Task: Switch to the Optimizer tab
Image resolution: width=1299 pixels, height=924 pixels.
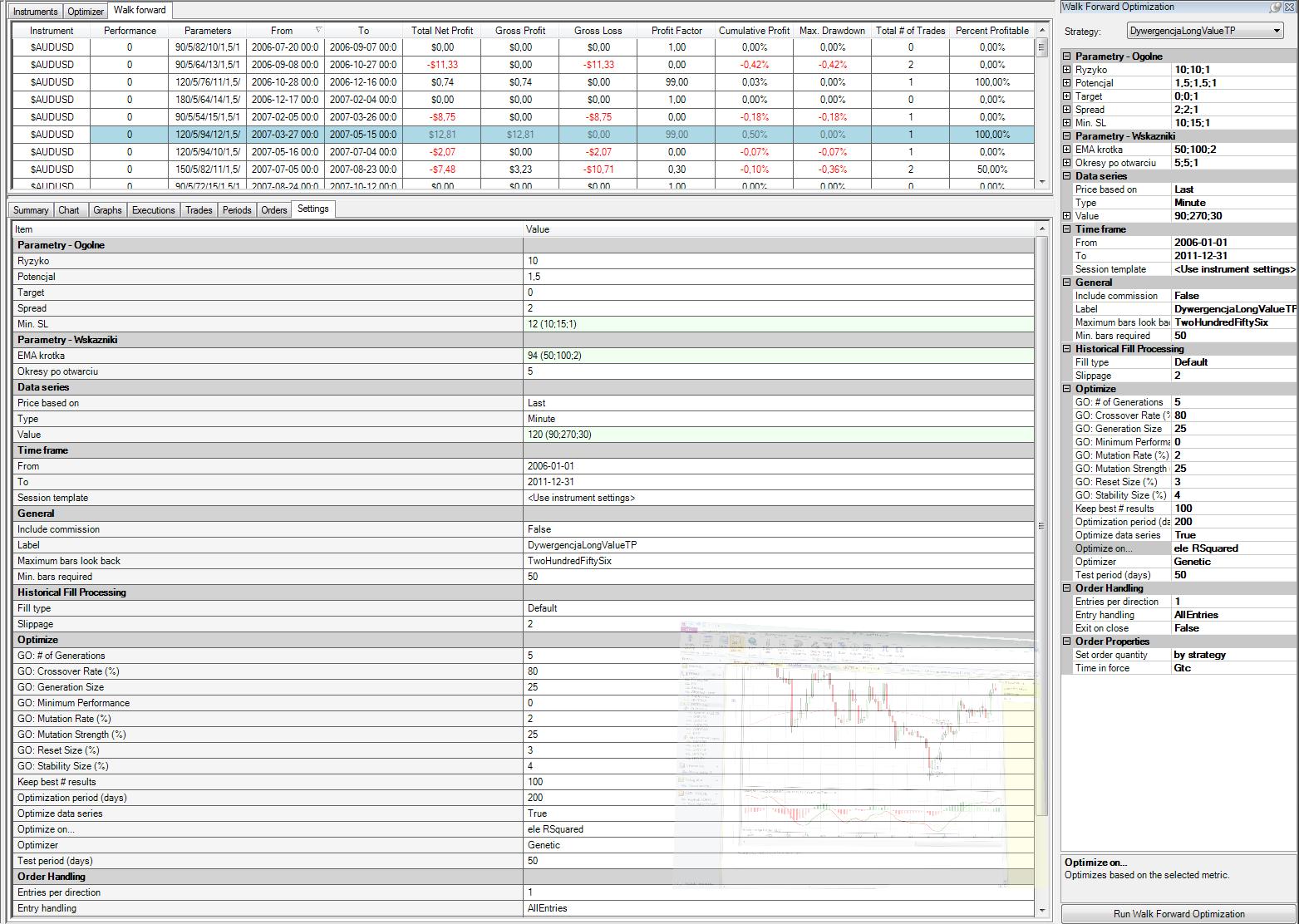Action: click(x=86, y=12)
